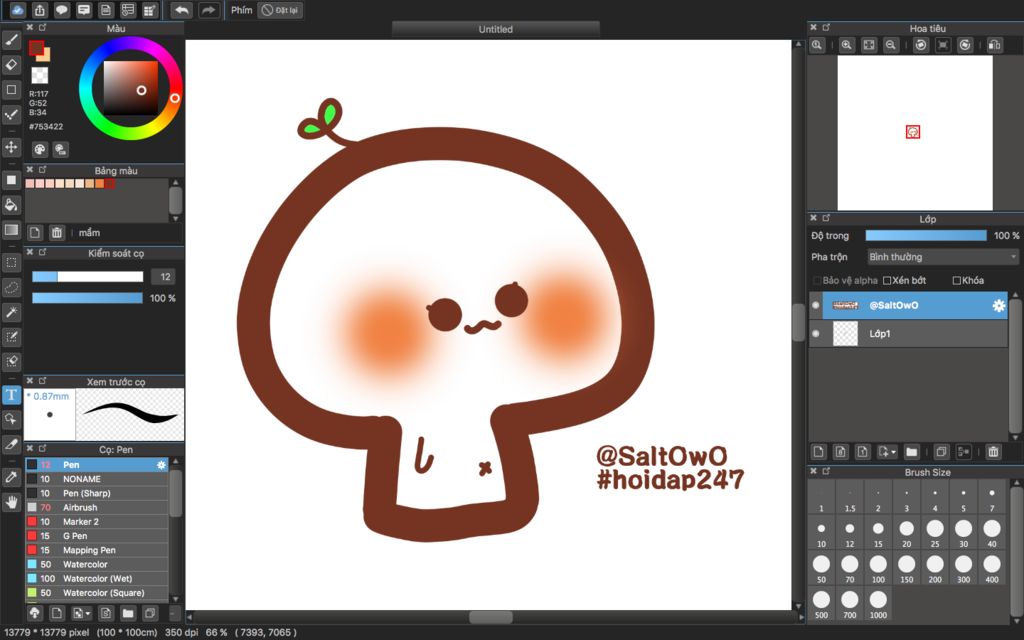Screen dimensions: 1024x640
Task: Pop out the Màu panel
Action: pyautogui.click(x=42, y=27)
